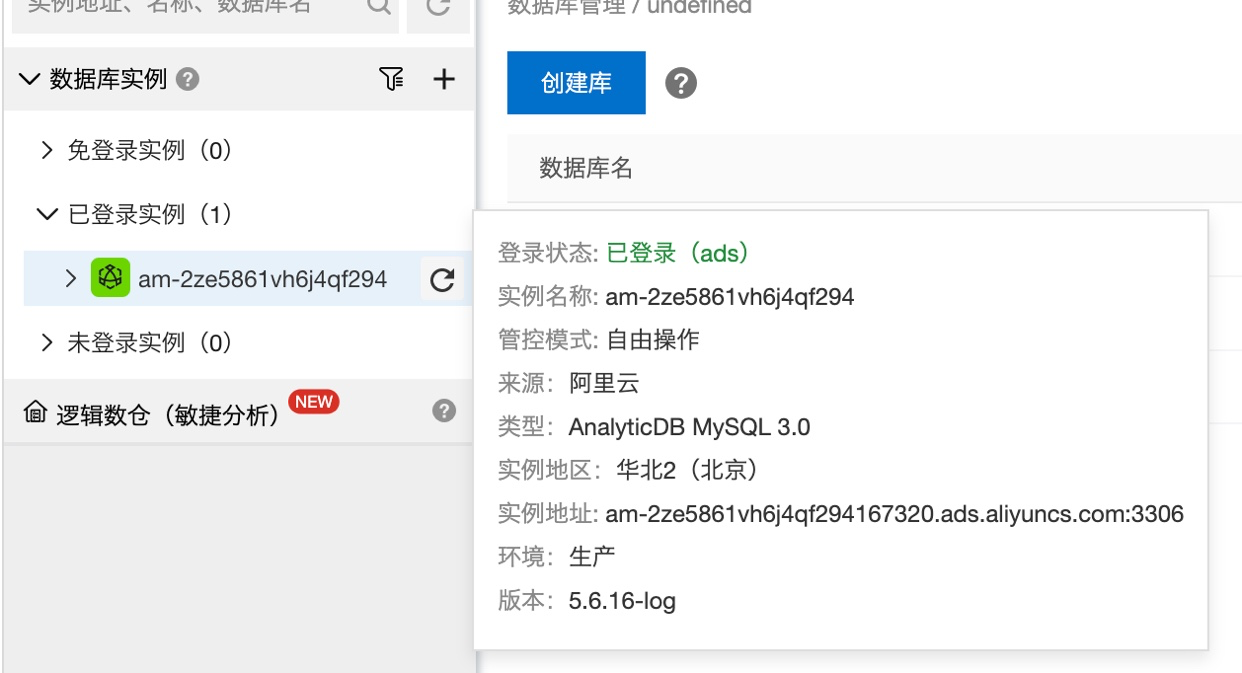Refresh instance am-2ze5861vh6j4qf294
This screenshot has height=673, width=1242.
[x=442, y=280]
